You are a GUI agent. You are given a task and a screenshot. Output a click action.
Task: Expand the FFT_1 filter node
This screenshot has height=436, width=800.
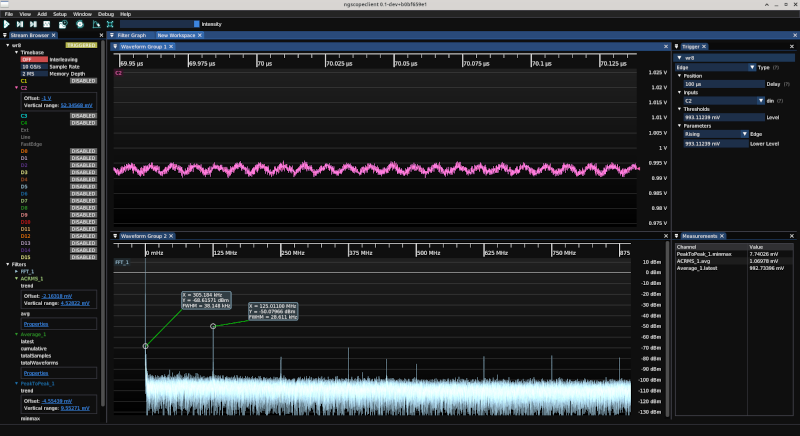pos(16,272)
